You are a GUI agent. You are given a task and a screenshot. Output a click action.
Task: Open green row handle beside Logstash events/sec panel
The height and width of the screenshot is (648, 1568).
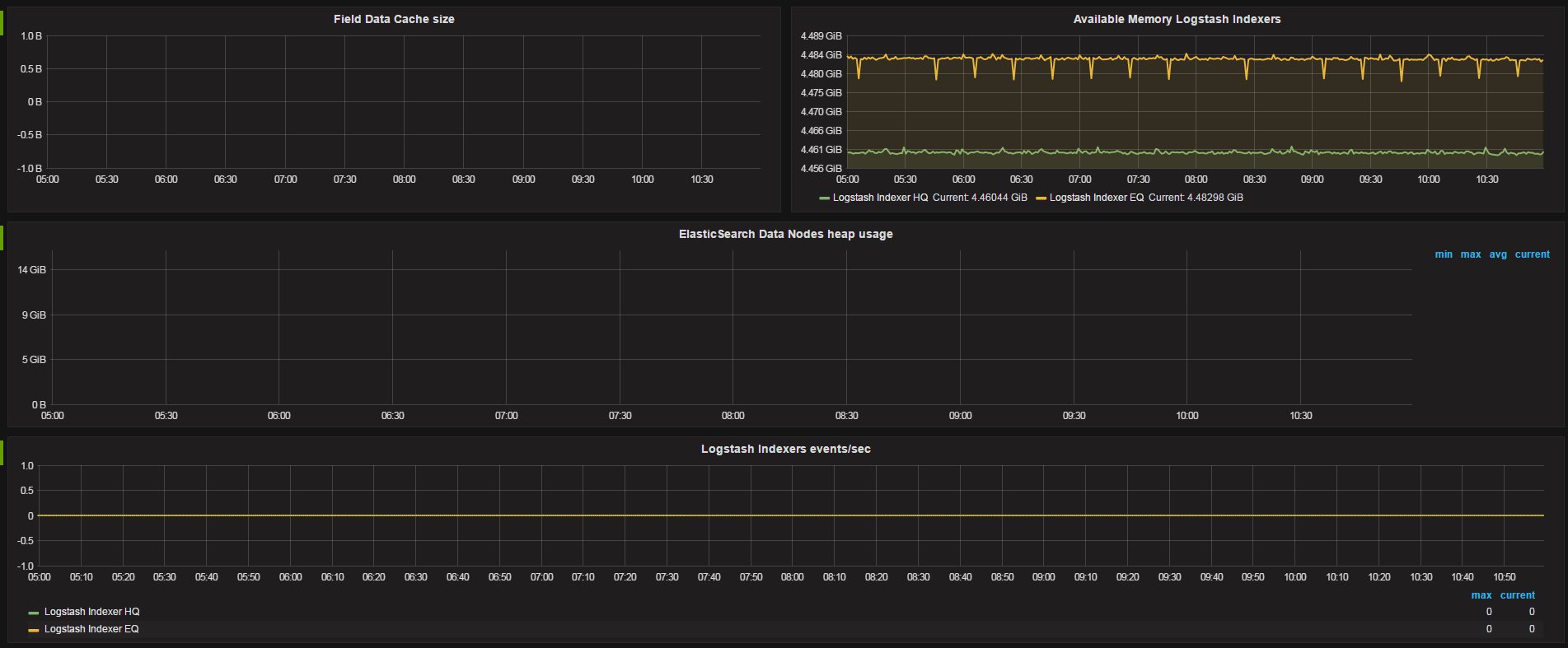pos(2,452)
